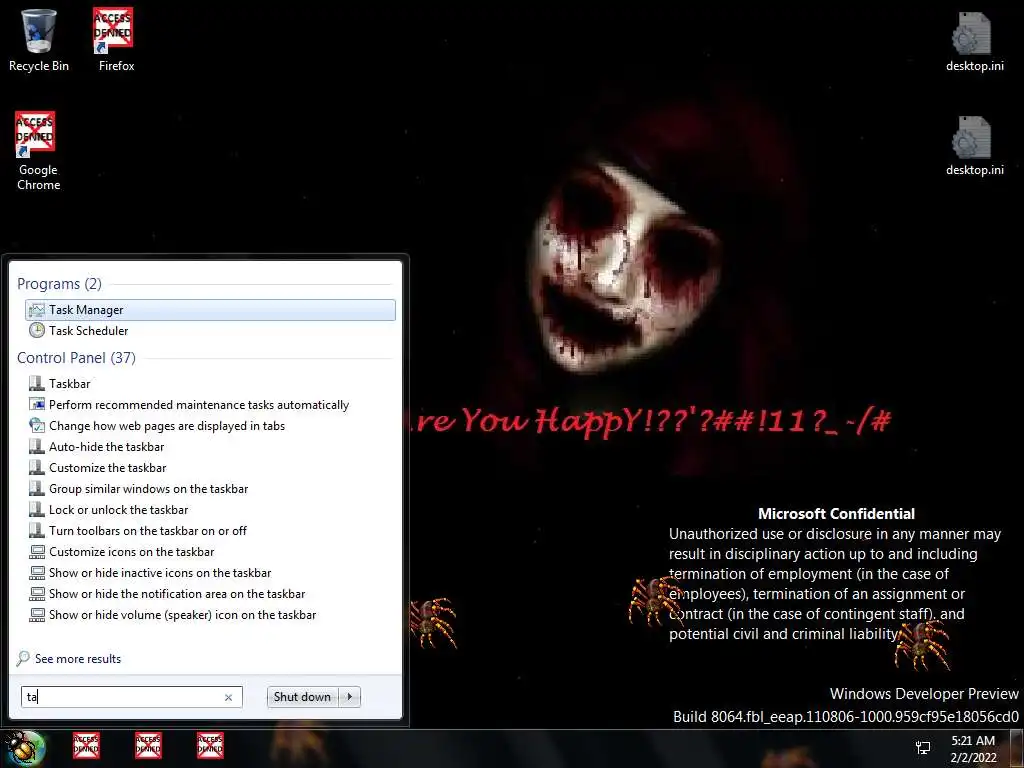Open the Firefox desktop shortcut

(115, 39)
